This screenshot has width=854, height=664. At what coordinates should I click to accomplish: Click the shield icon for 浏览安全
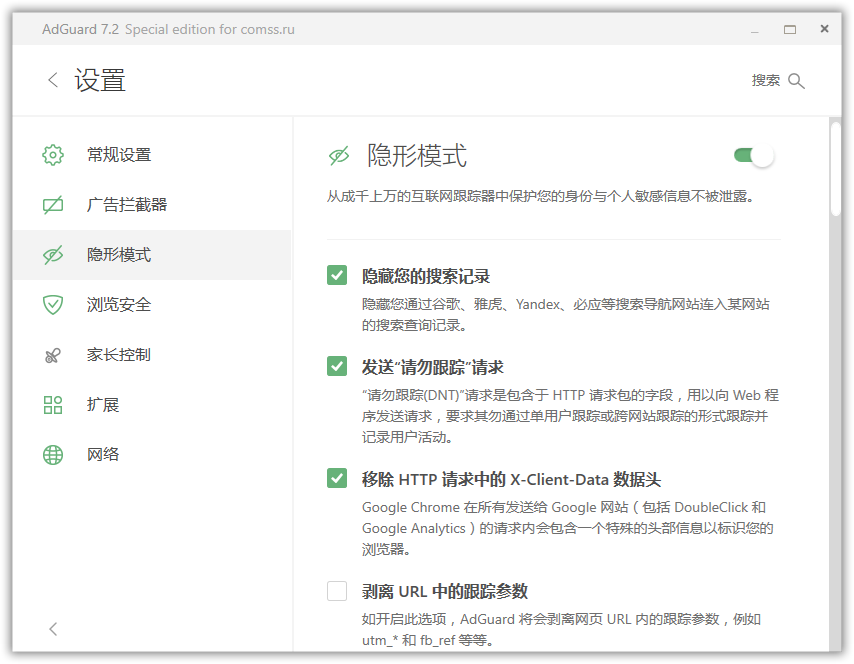53,305
